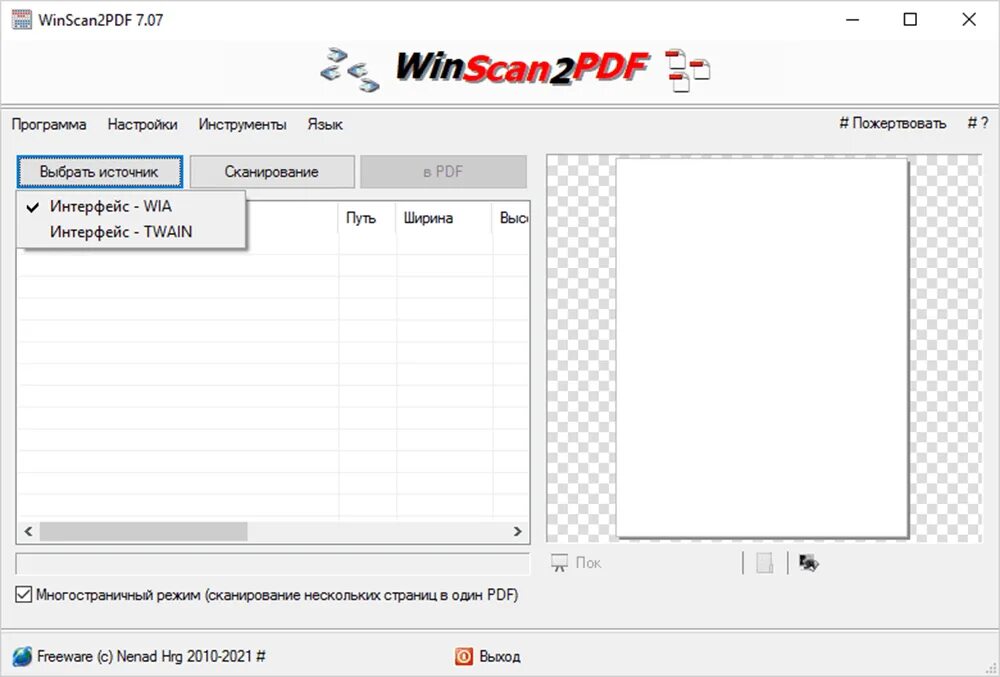Screen dimensions: 1000x677
Task: Click the red power icon beside Выход
Action: (x=464, y=656)
